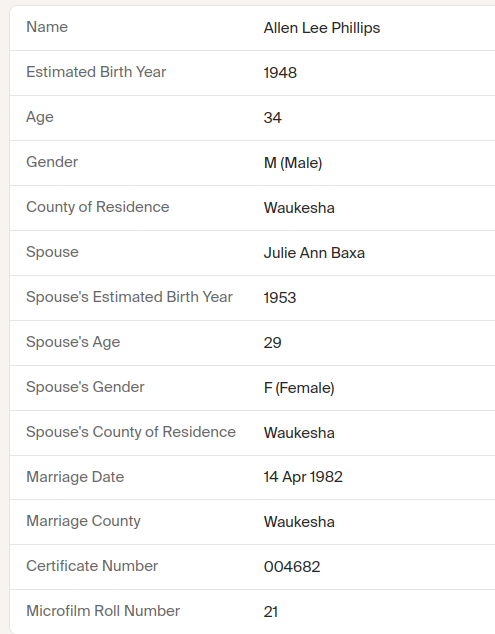Select the Spouse's Estimated Birth Year 1953
The height and width of the screenshot is (634, 495).
[x=280, y=298]
